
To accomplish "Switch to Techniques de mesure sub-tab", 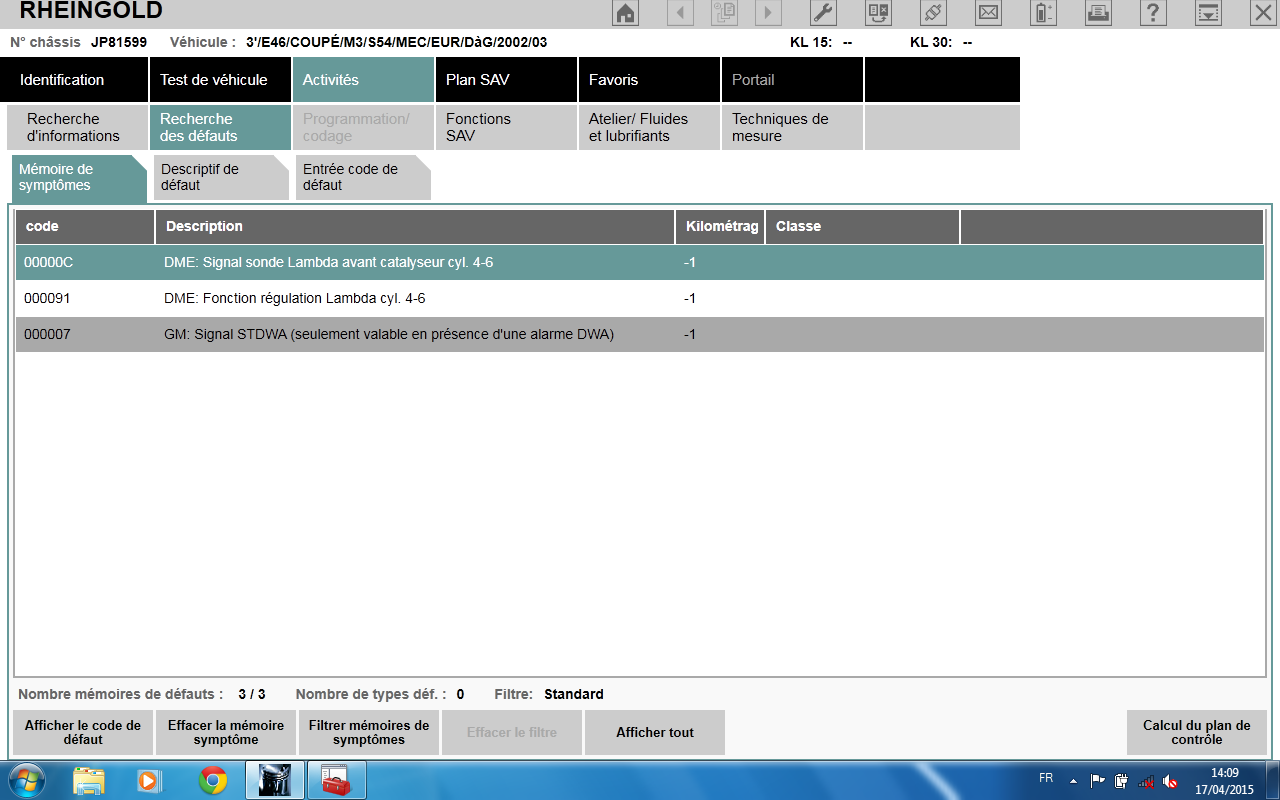I will click(792, 127).
